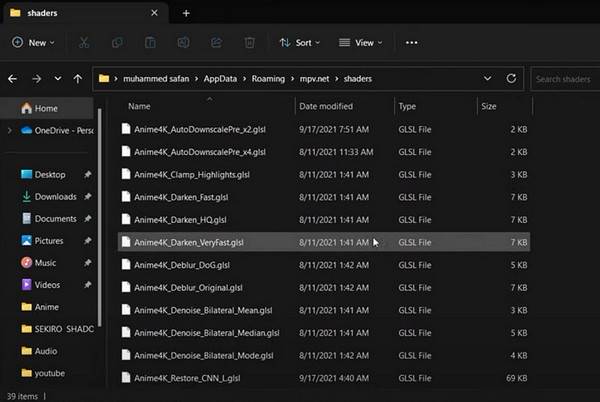Select Anime4K_AutoDownscalePre_x4.glsl file
This screenshot has height=402, width=600.
pos(324,152)
